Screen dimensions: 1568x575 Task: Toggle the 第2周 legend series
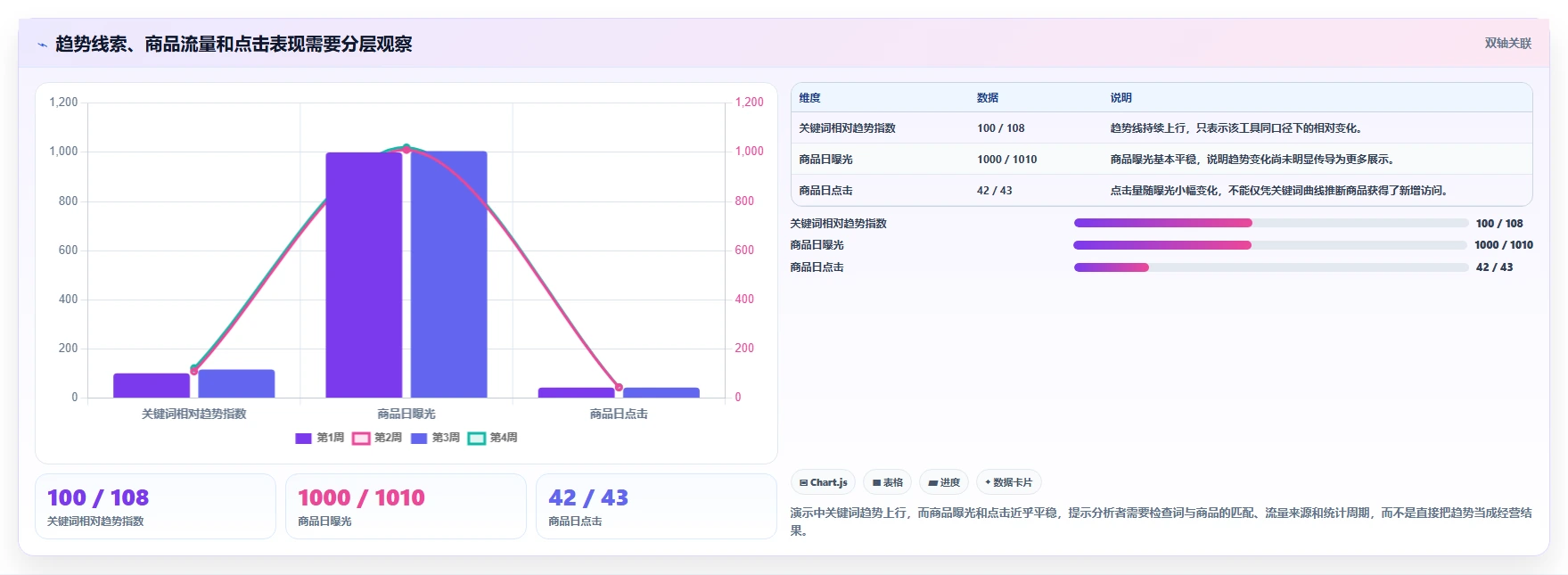pos(377,438)
